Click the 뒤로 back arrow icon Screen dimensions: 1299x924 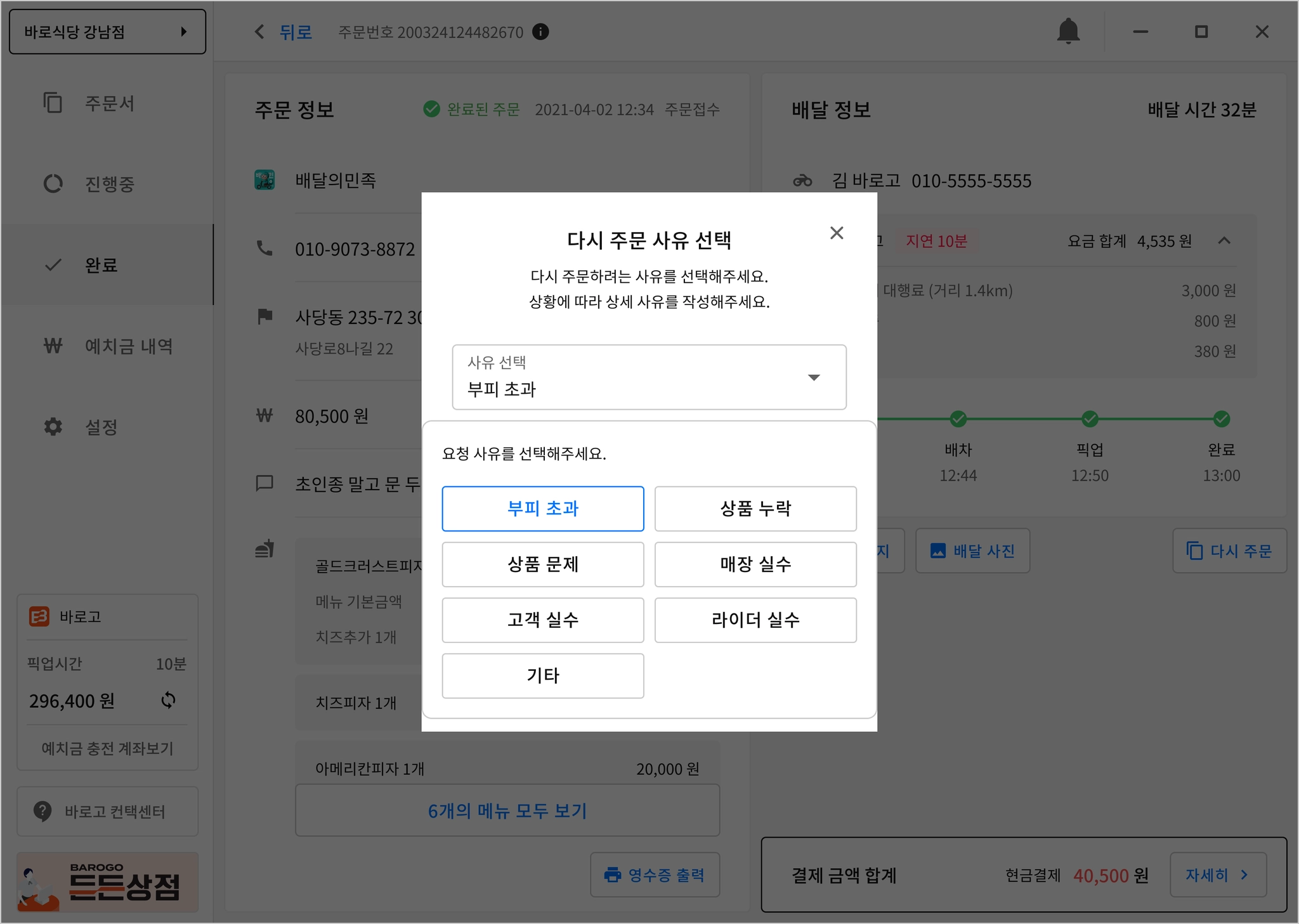[259, 32]
